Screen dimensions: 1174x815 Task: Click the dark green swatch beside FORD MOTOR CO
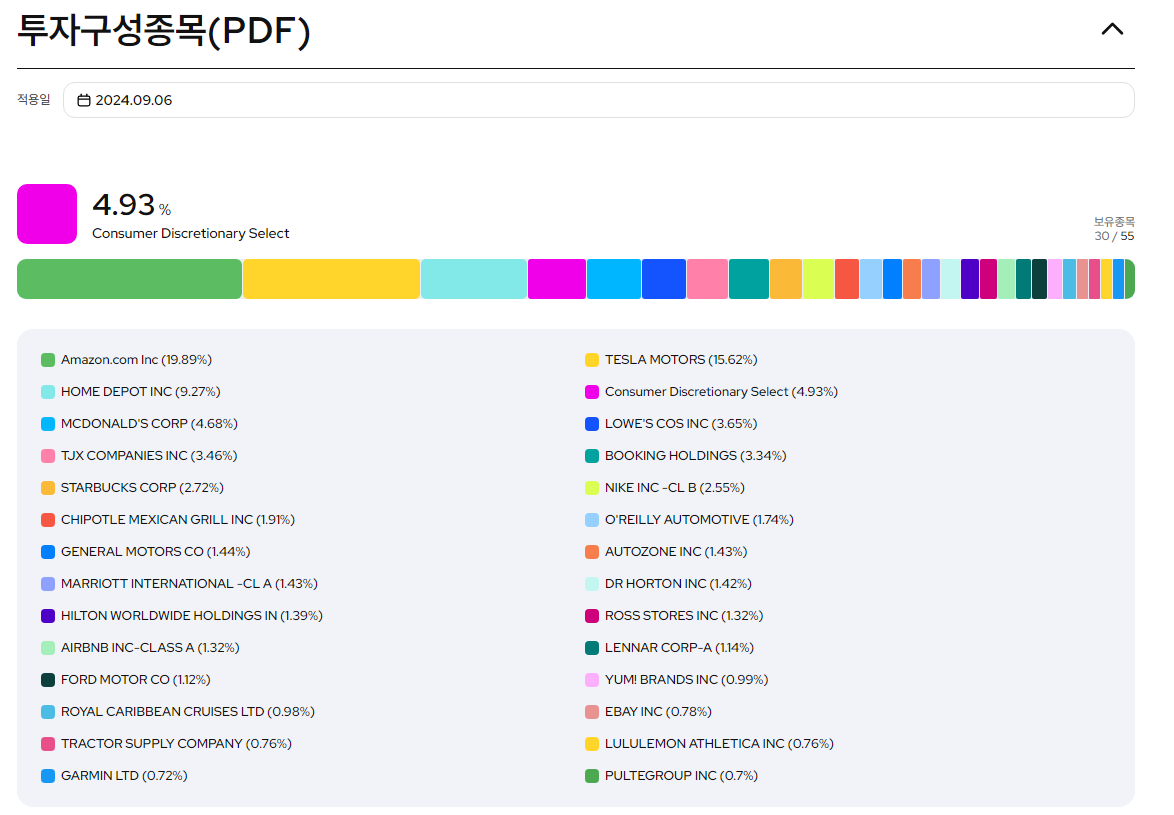48,680
